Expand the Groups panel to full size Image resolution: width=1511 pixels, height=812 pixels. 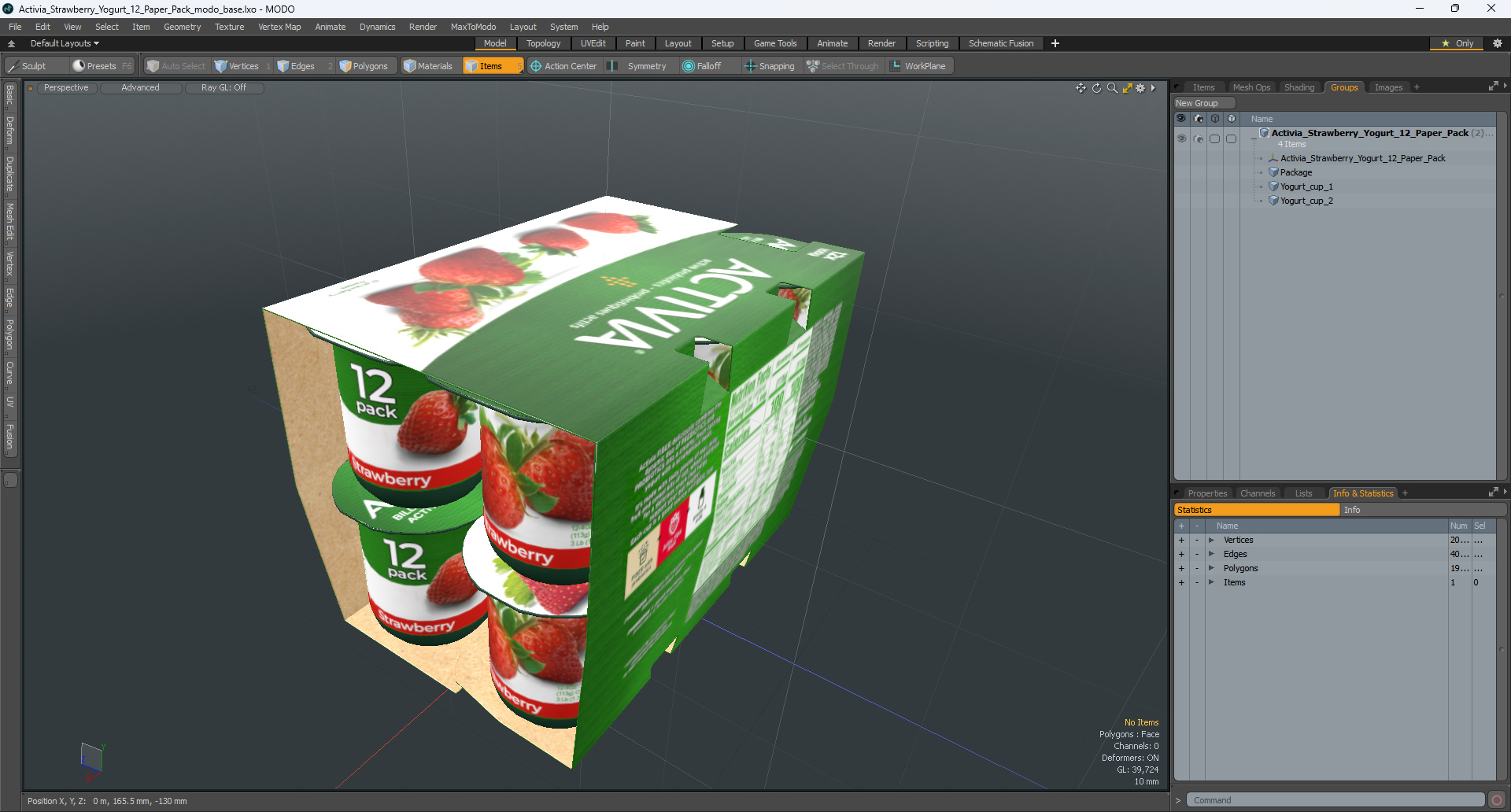tap(1493, 87)
